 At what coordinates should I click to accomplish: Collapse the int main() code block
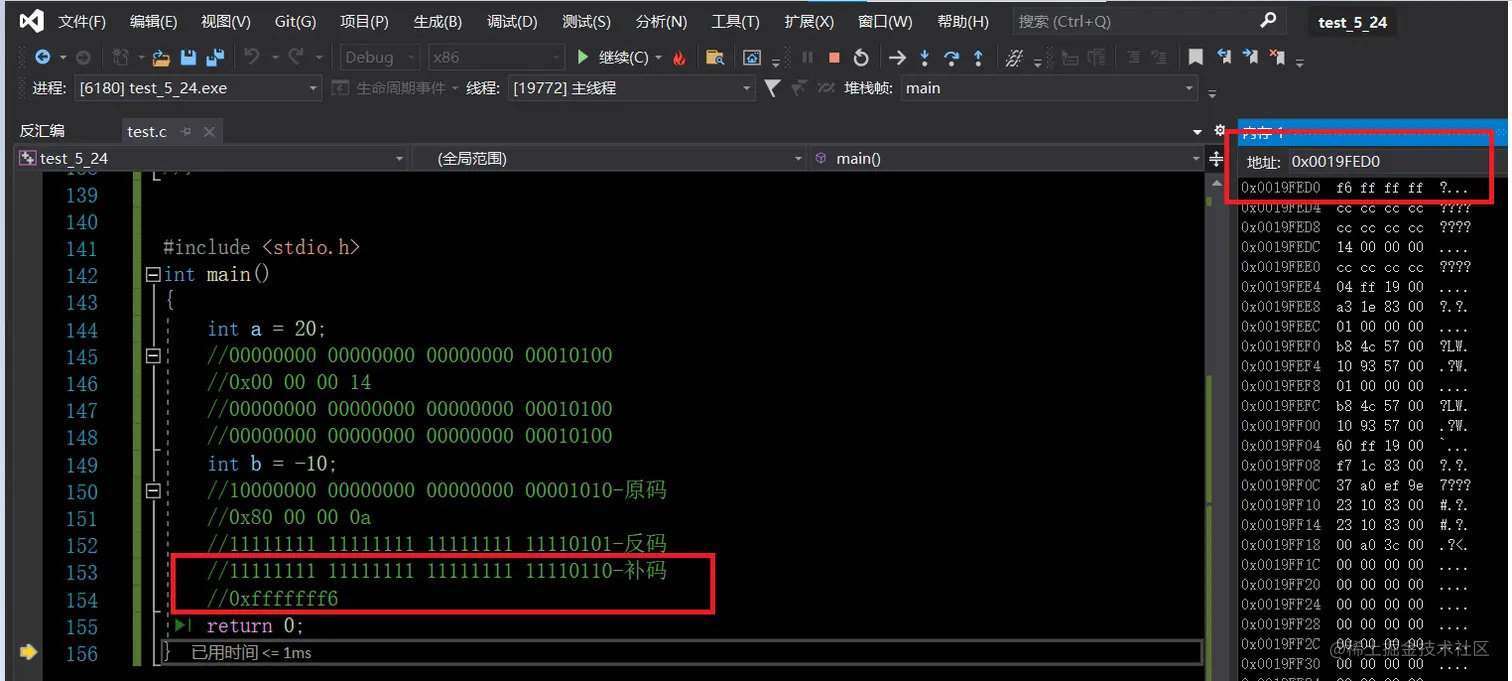click(153, 274)
